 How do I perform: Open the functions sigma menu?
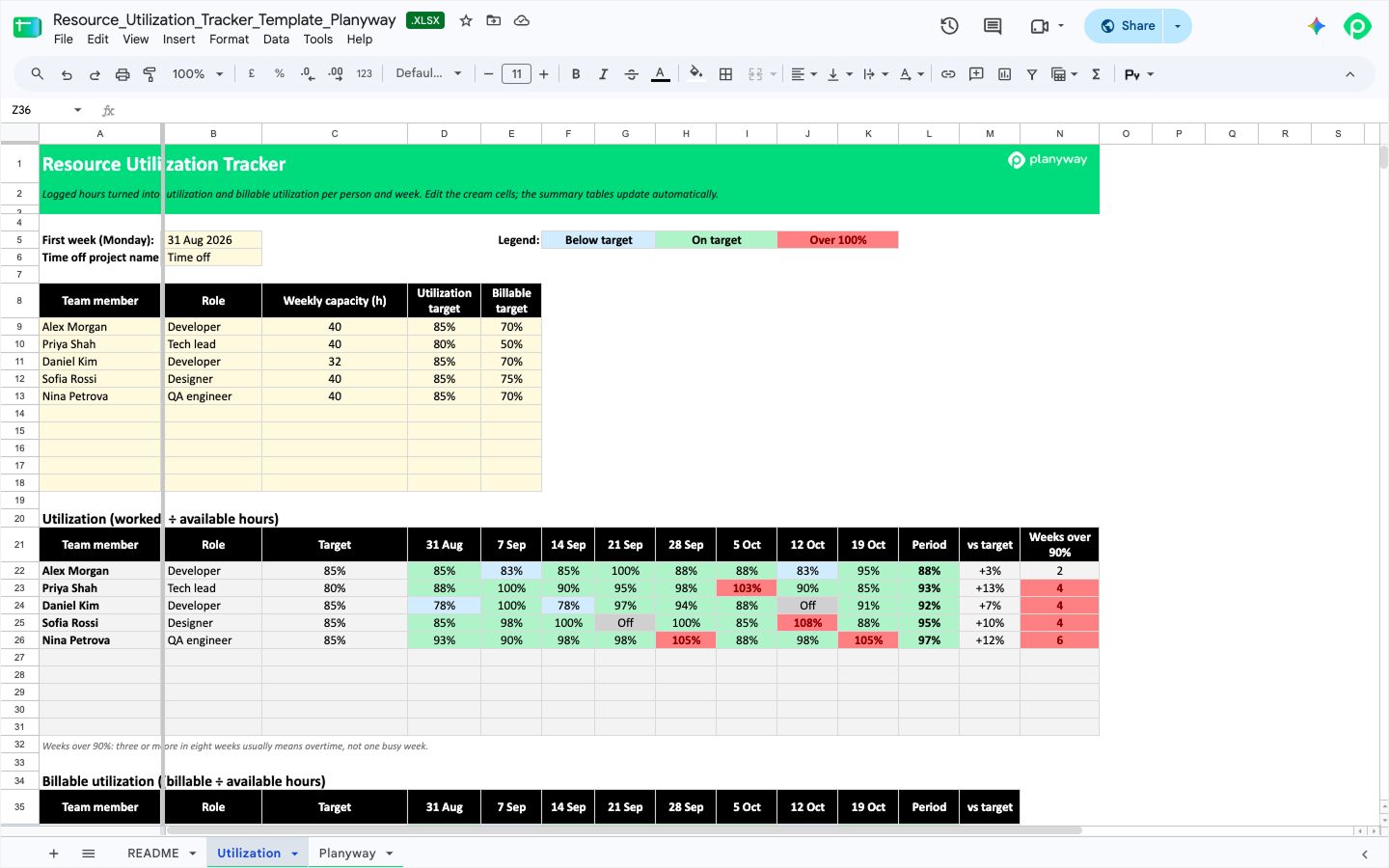coord(1096,74)
